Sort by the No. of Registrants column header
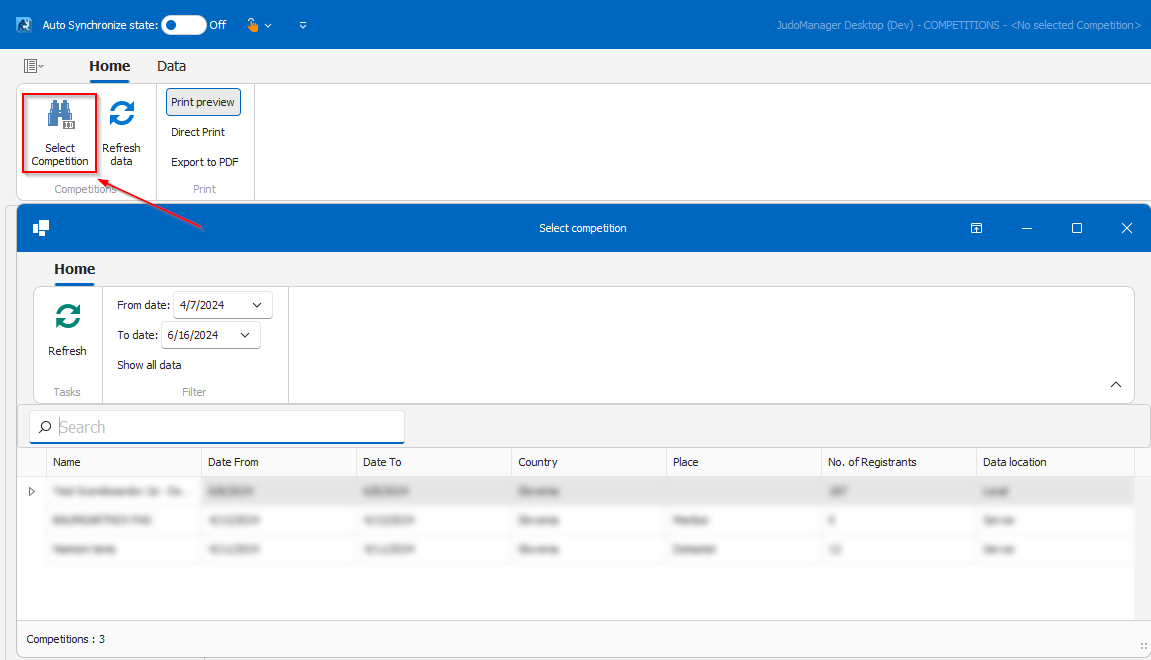Image resolution: width=1151 pixels, height=660 pixels. pos(898,462)
